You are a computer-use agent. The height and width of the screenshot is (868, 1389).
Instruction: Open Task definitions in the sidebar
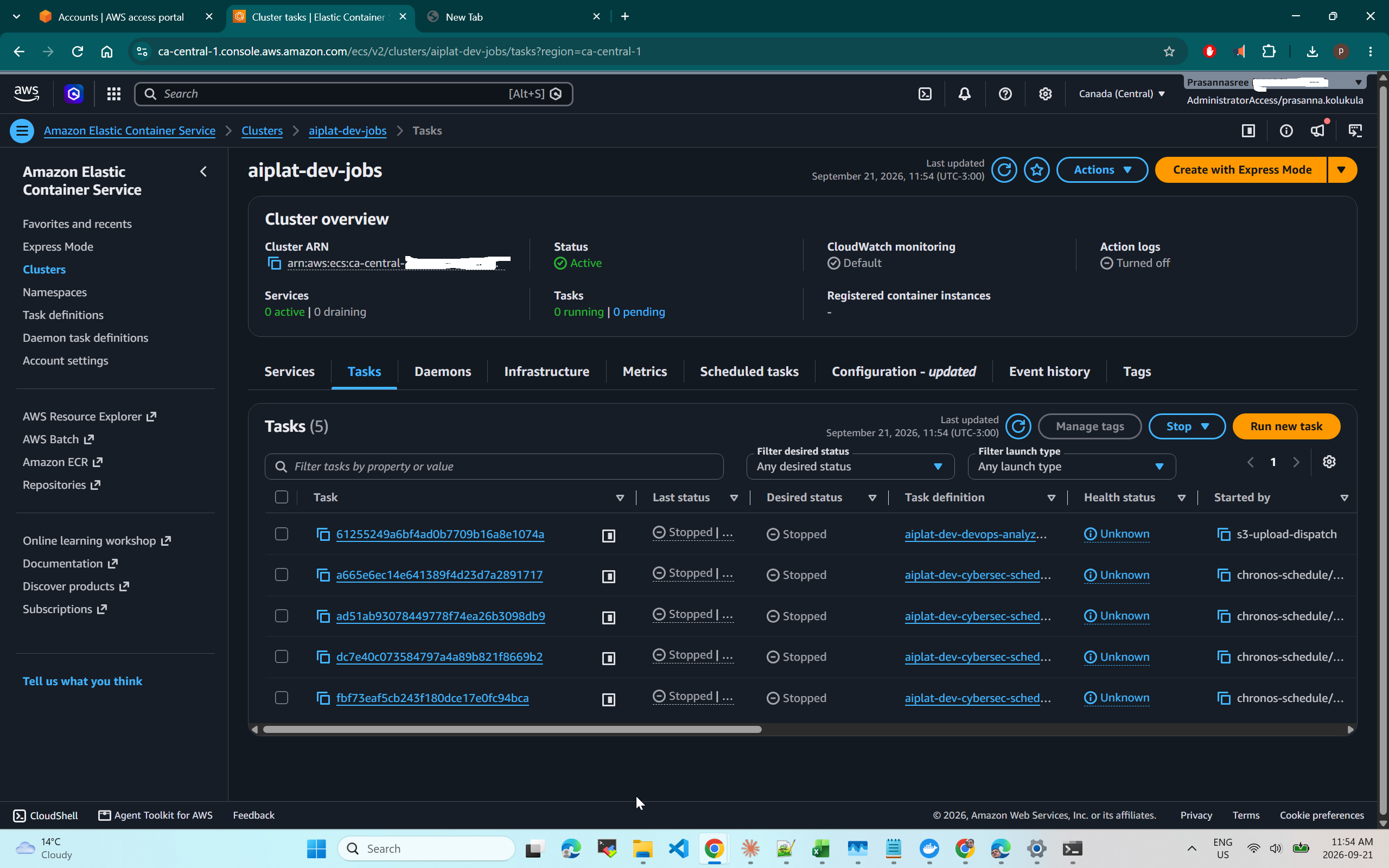[63, 315]
